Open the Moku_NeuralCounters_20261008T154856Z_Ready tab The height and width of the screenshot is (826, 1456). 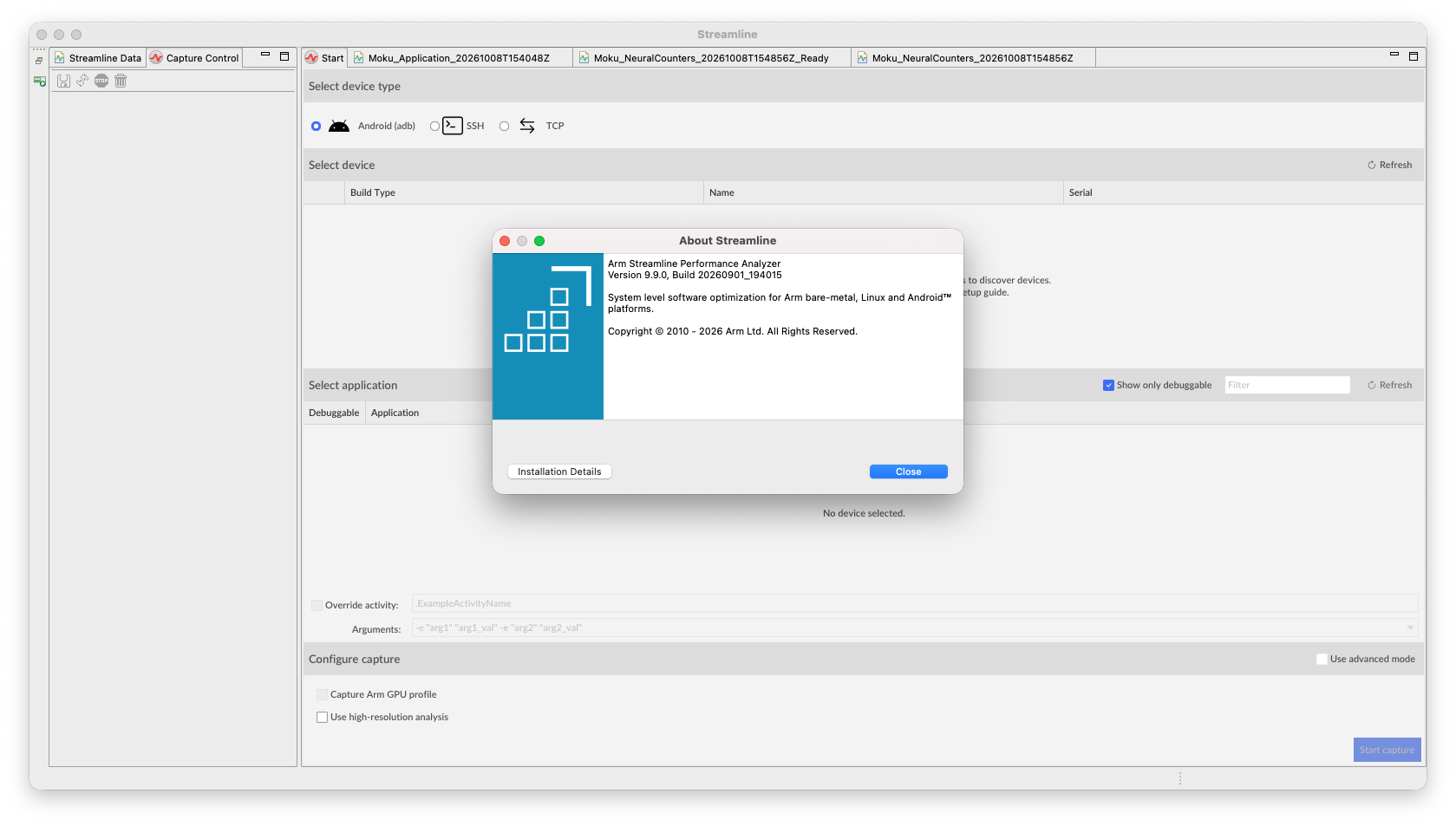tap(711, 58)
